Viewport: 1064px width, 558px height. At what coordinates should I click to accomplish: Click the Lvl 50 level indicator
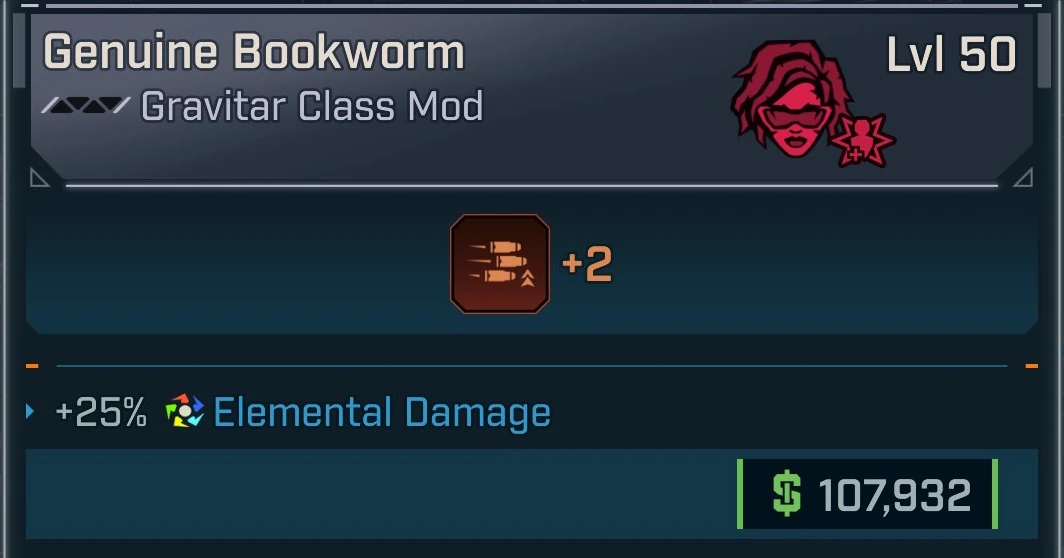[951, 54]
